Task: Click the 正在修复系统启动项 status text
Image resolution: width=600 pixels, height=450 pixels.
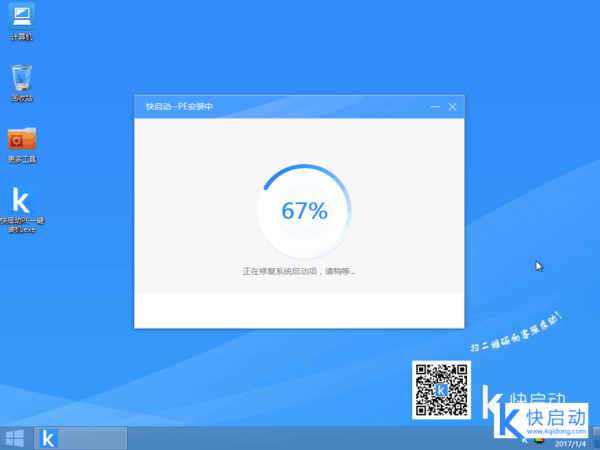Action: click(x=298, y=271)
